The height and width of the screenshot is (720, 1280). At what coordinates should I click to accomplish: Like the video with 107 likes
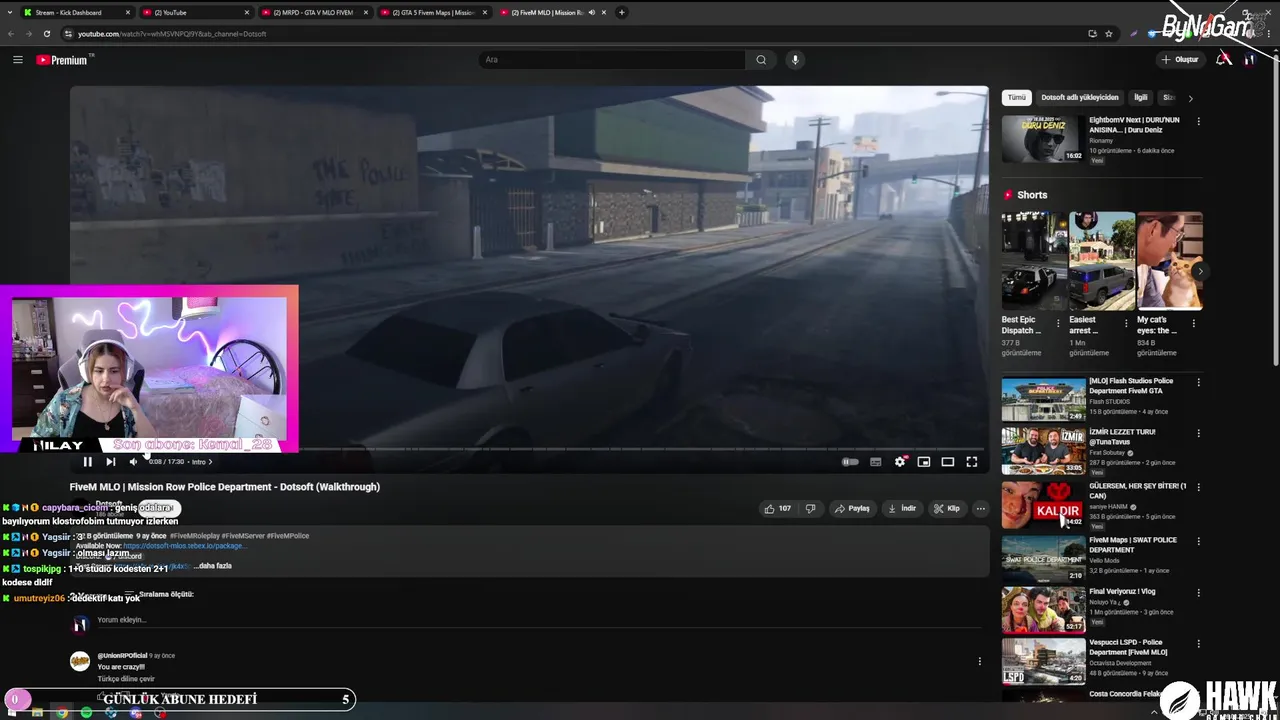(x=777, y=509)
